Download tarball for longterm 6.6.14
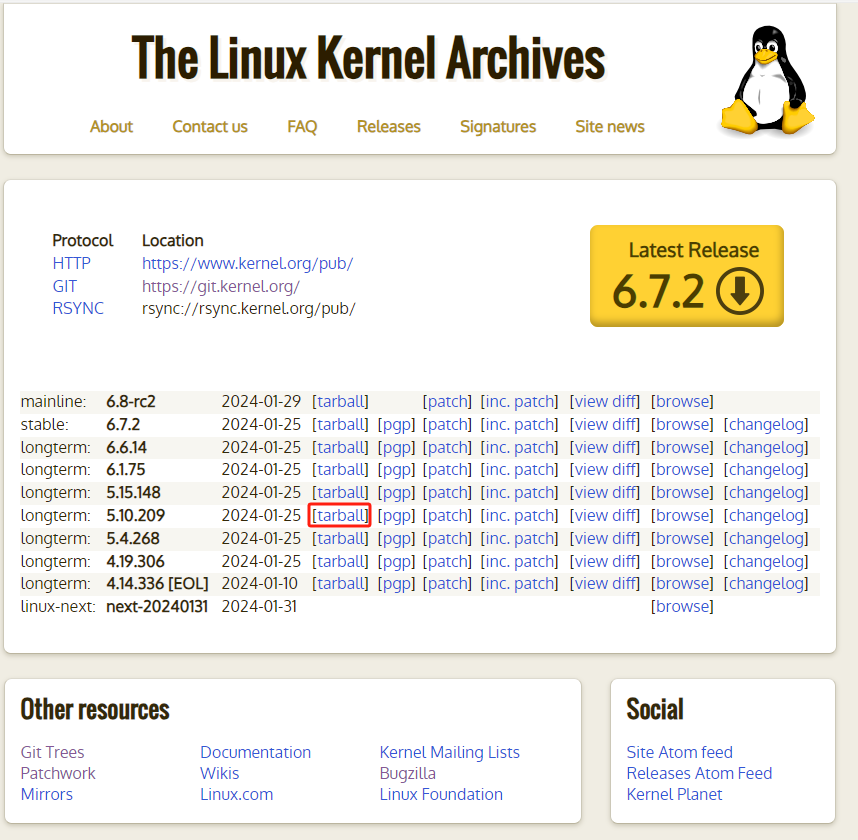Viewport: 858px width, 840px height. [x=340, y=448]
